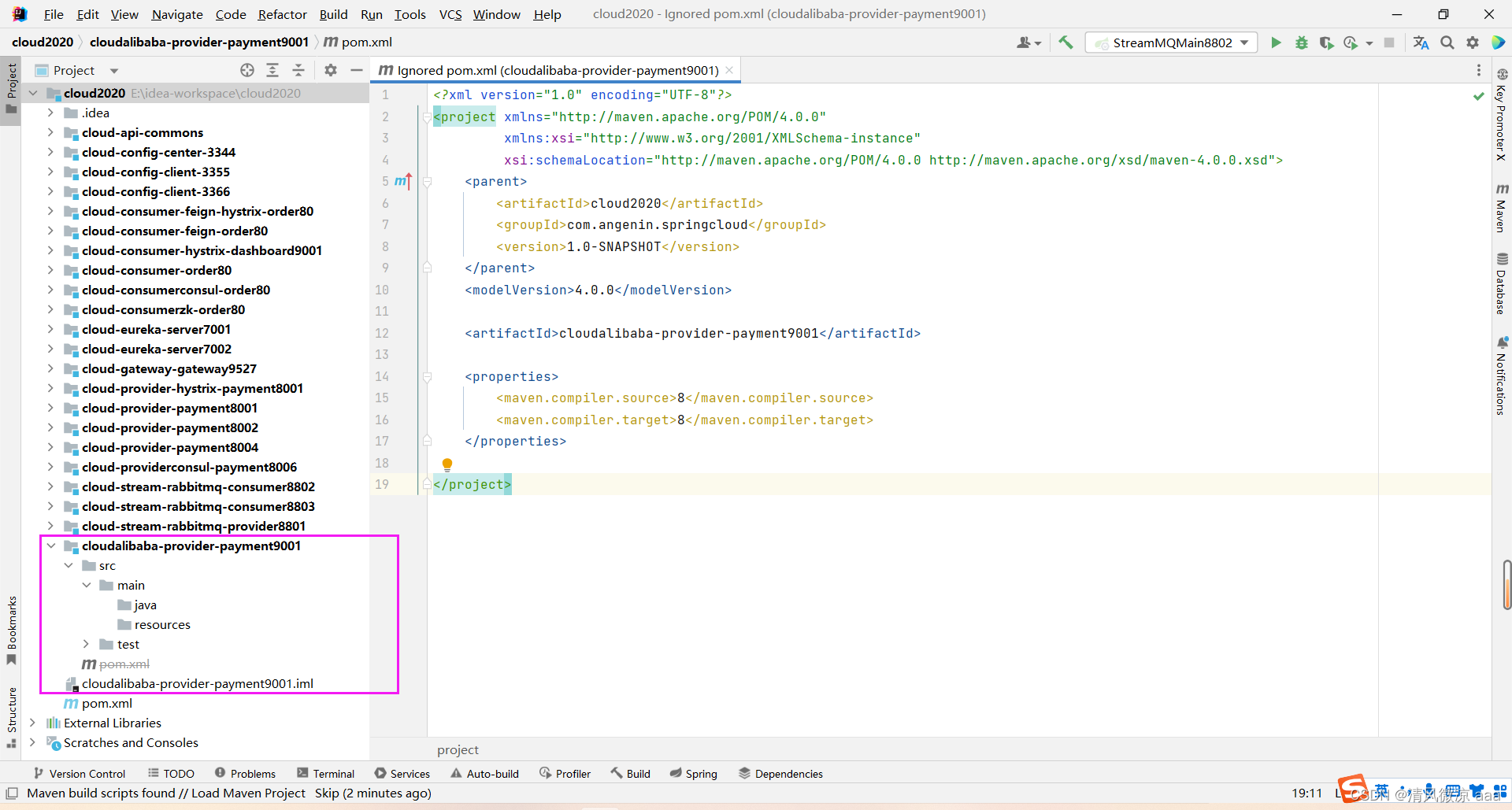1512x810 pixels.
Task: Open the Terminal tool window
Action: 326,774
